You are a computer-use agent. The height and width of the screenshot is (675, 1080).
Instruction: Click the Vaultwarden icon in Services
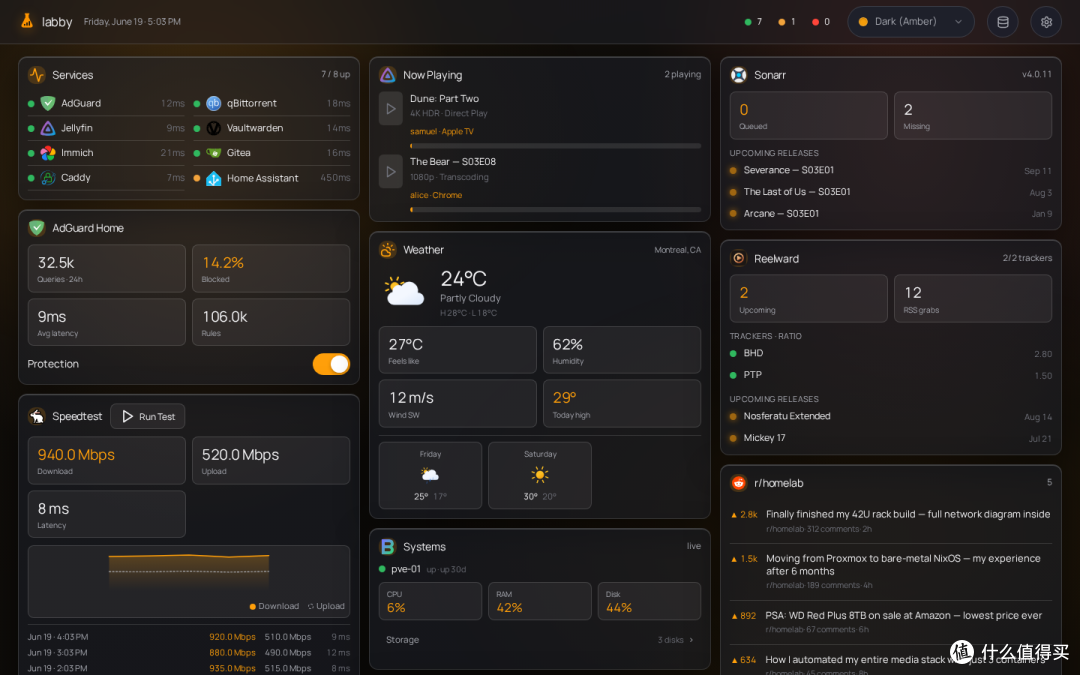[x=214, y=128]
